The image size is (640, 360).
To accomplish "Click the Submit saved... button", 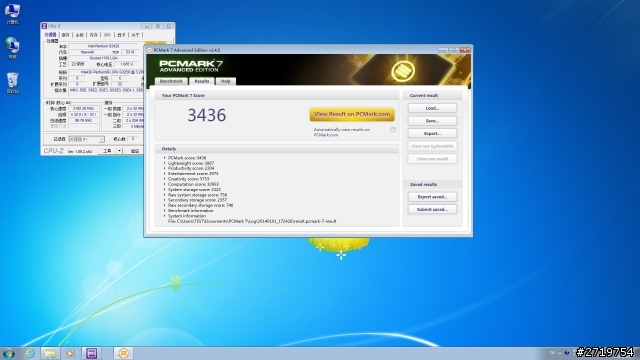I will (432, 209).
